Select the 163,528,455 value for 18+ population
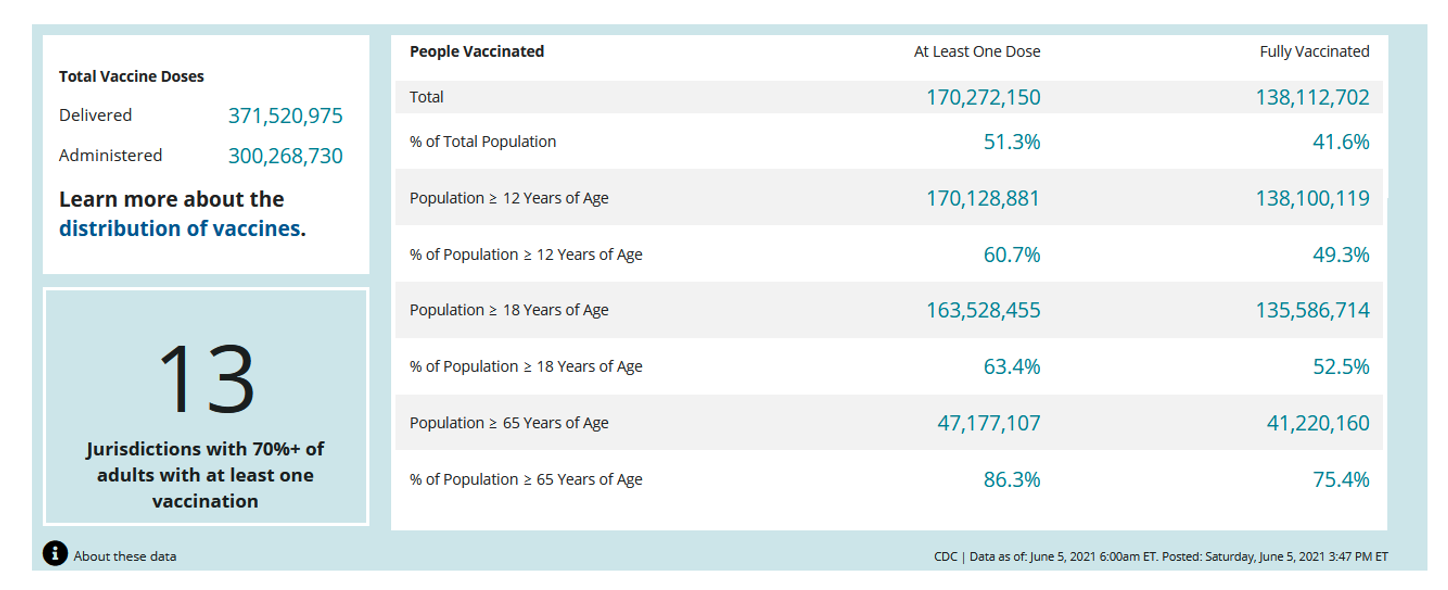Screen dimensions: 1448x590 click(x=983, y=310)
